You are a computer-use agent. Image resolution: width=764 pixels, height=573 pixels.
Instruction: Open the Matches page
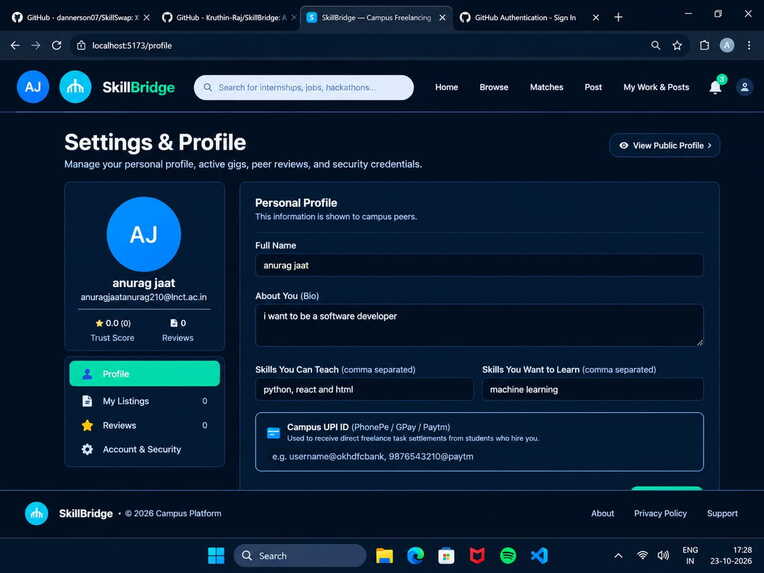(546, 87)
